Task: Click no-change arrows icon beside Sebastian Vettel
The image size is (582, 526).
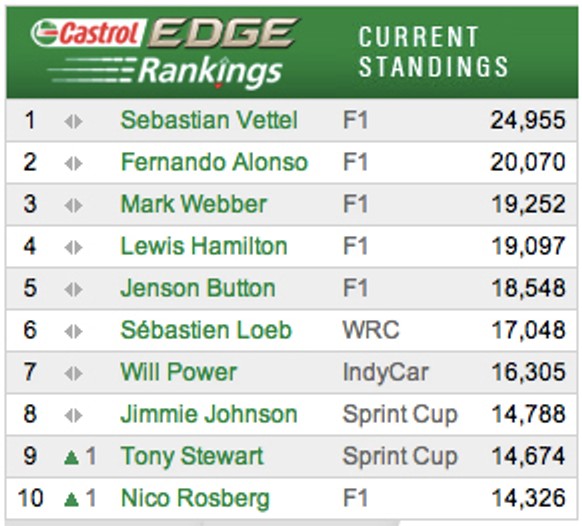Action: (73, 121)
